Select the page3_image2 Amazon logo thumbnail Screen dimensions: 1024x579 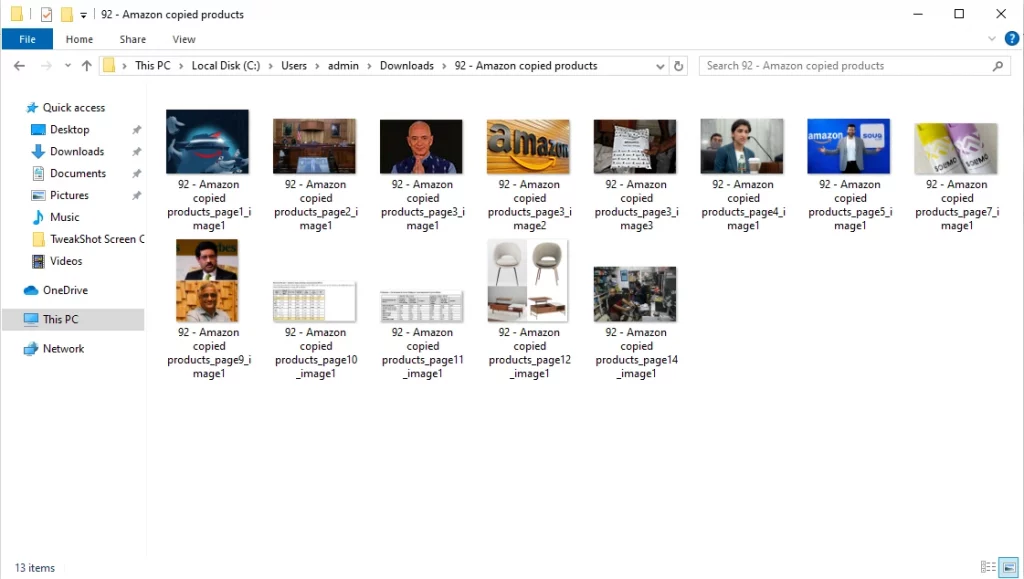coord(528,146)
